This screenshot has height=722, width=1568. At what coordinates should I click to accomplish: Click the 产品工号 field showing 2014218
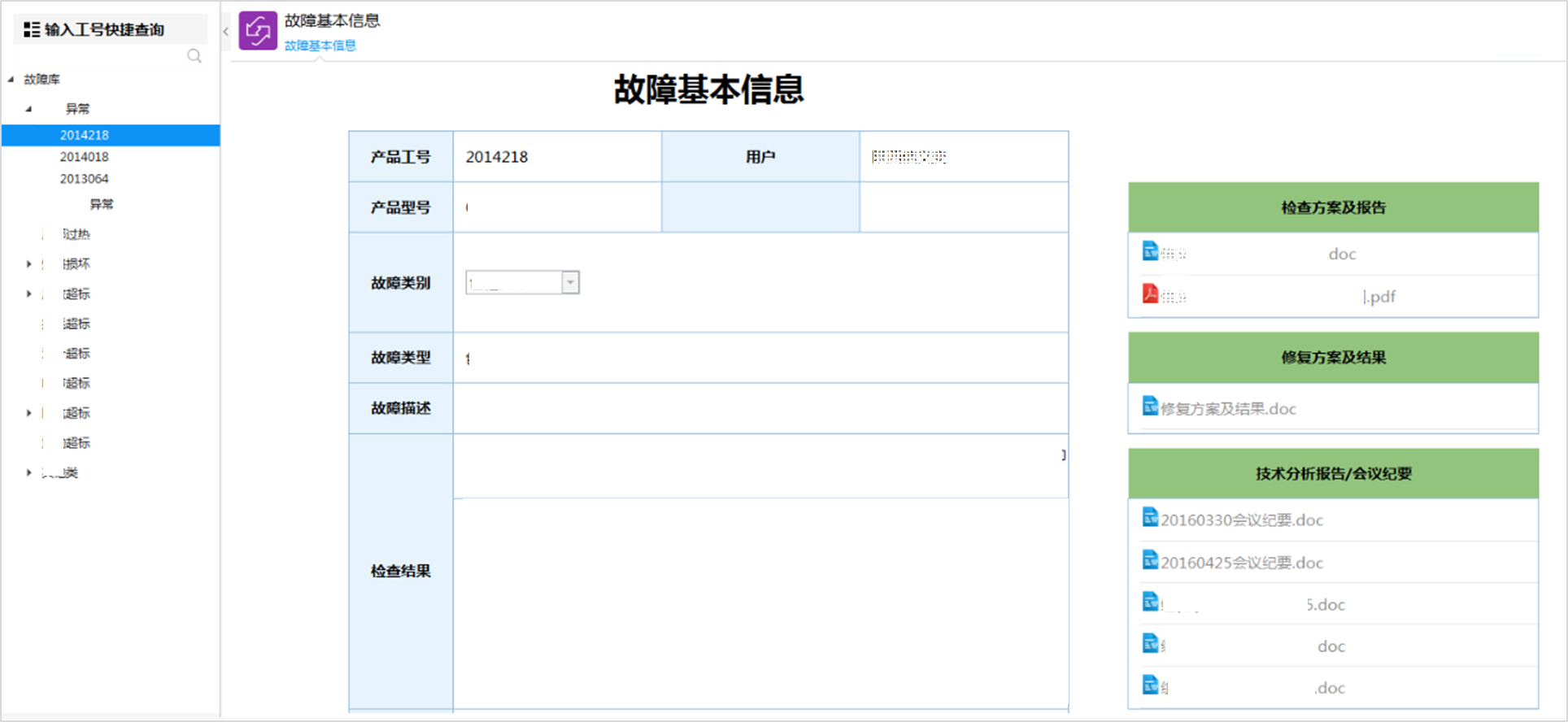click(556, 157)
